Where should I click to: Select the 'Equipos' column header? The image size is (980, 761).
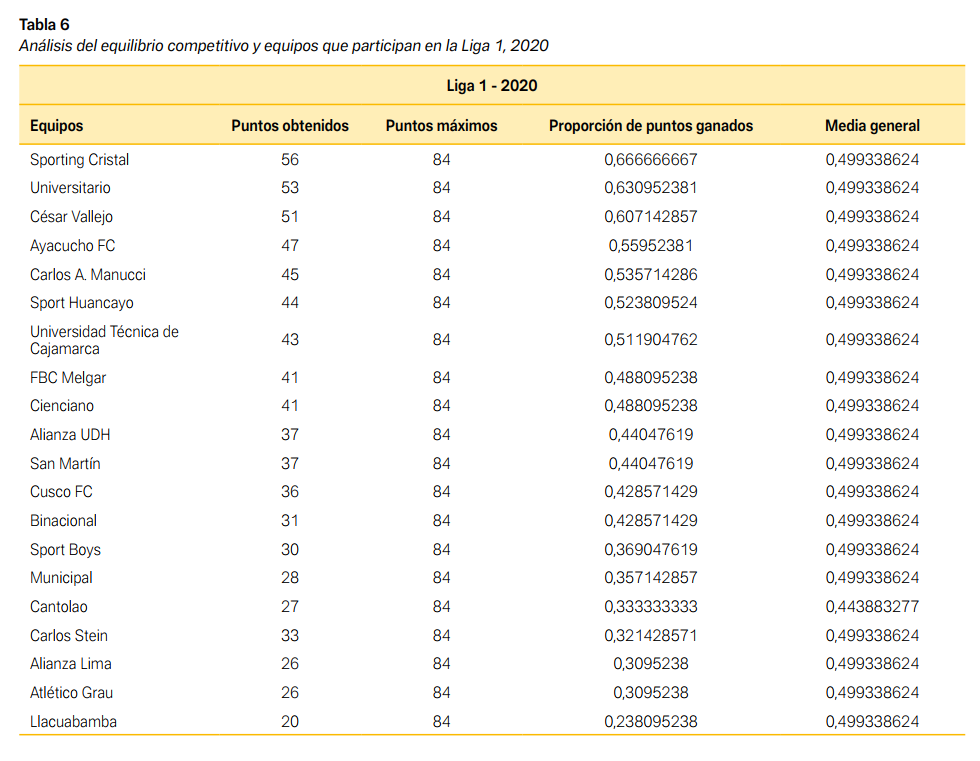point(57,126)
